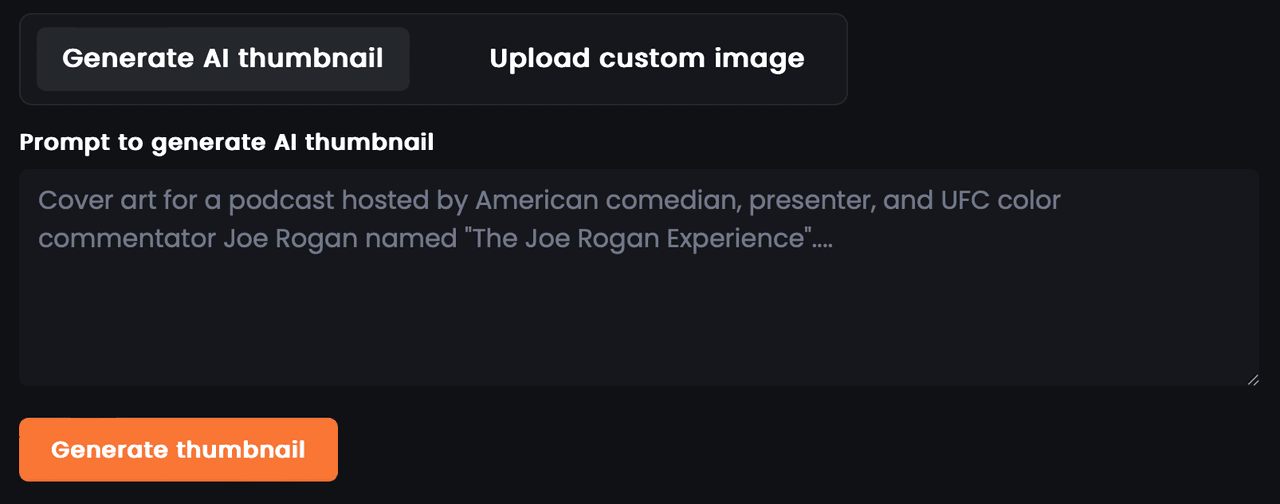Click the prompt box resize handle
Screen dimensions: 1280x504
tap(1252, 379)
